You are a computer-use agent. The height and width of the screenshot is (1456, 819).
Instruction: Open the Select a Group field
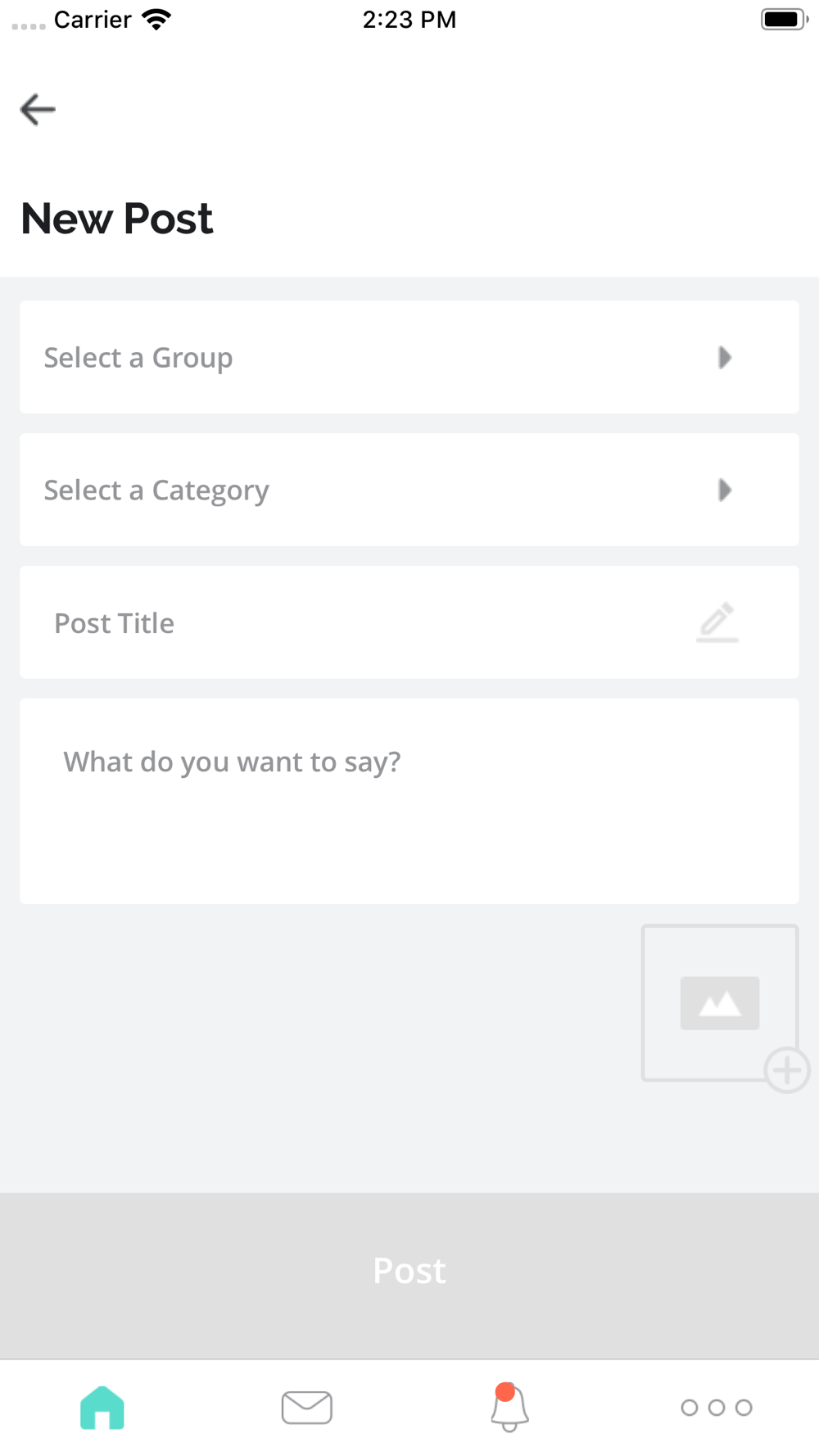click(x=409, y=357)
